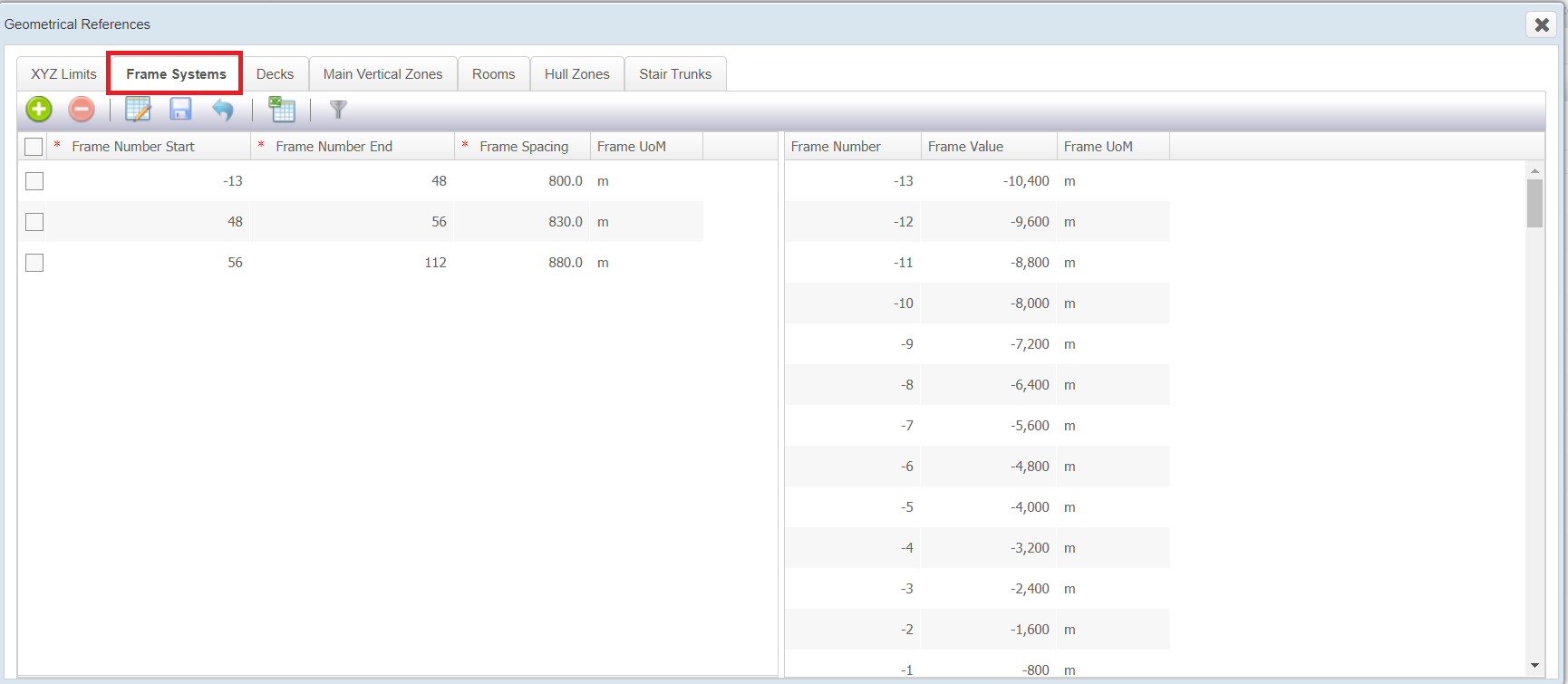Click the vertical scrollbar thumb

pyautogui.click(x=1534, y=203)
